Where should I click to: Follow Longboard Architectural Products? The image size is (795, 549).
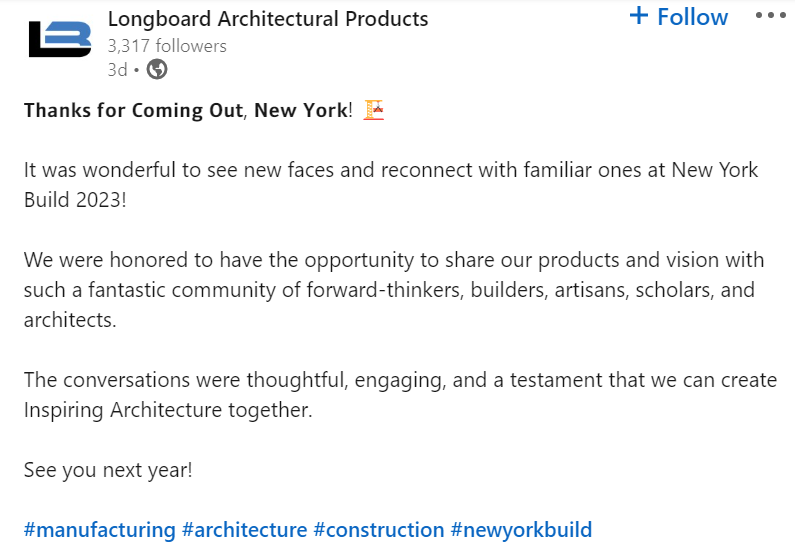coord(678,16)
